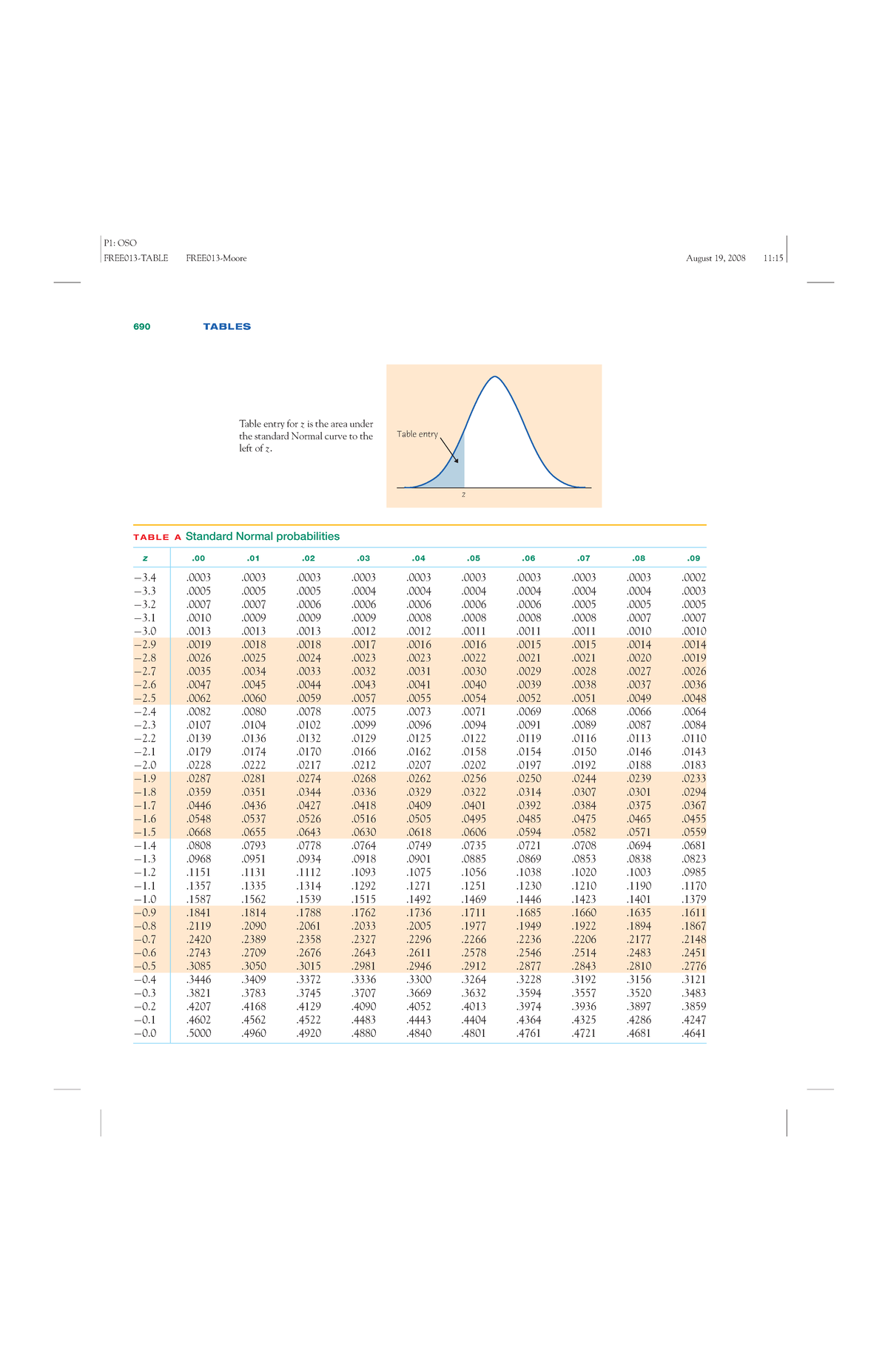This screenshot has height=1372, width=888.
Task: Click the page number 690
Action: 141,326
